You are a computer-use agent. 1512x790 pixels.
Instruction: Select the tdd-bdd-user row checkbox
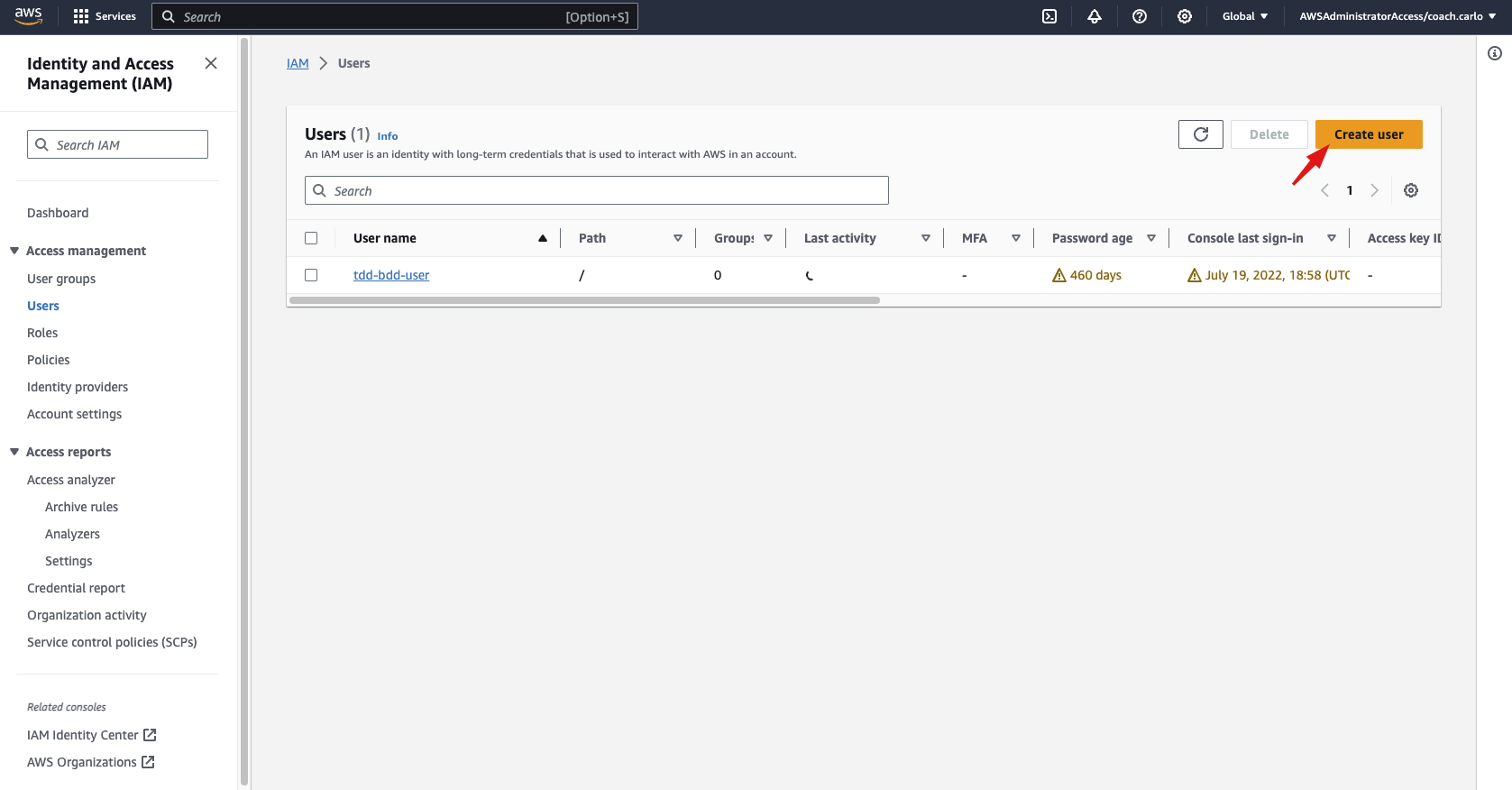311,275
